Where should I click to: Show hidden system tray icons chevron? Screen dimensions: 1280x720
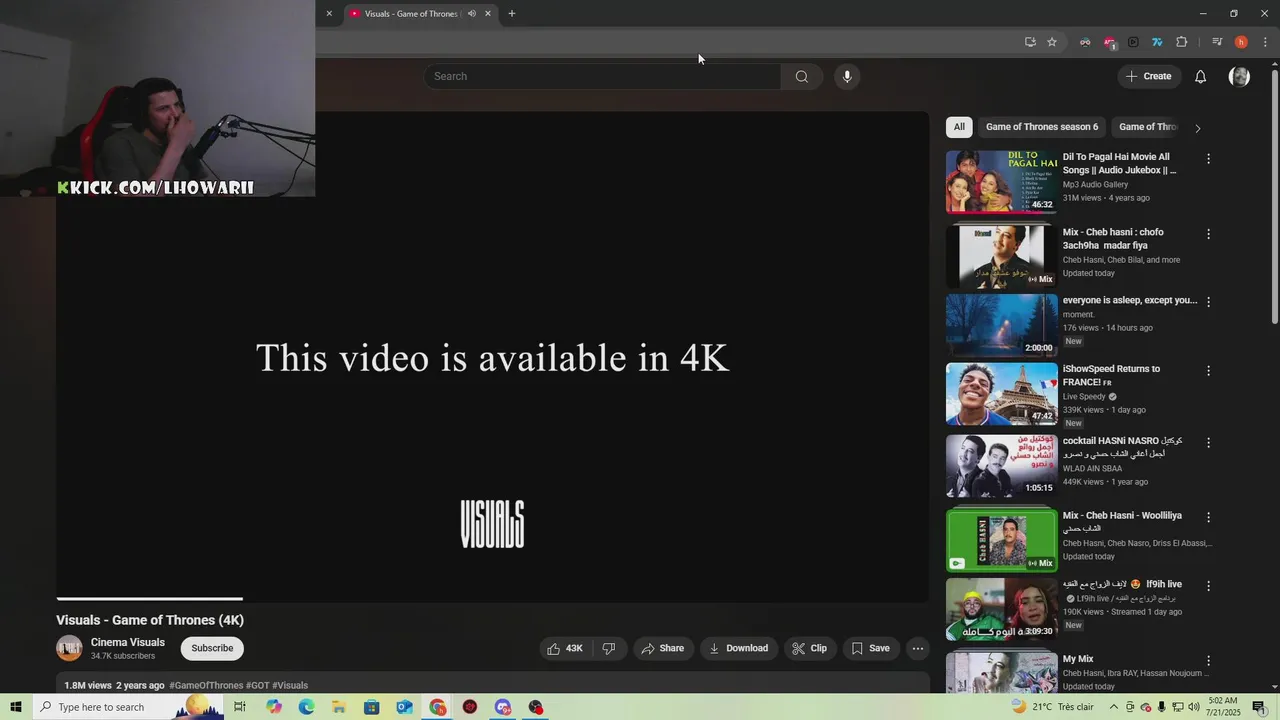pyautogui.click(x=1113, y=707)
